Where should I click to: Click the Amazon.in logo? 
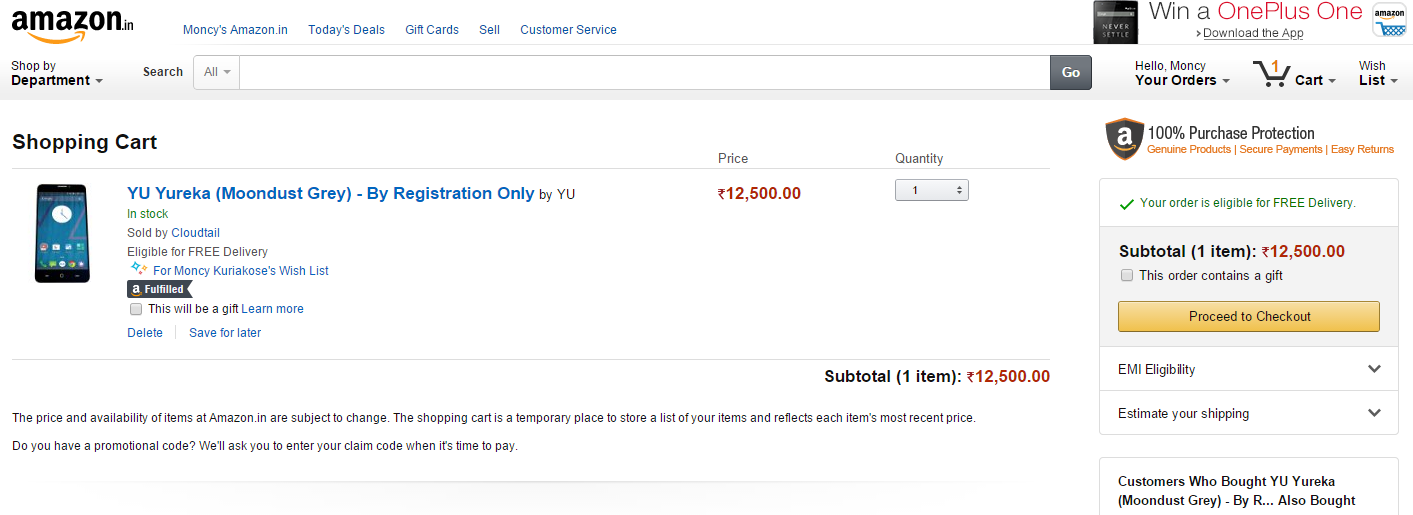[72, 24]
